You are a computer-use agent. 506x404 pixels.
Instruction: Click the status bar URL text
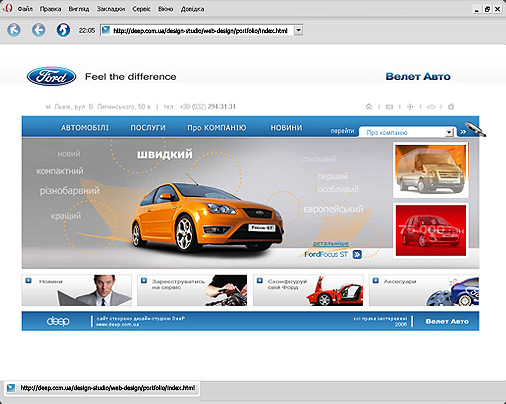coord(108,388)
